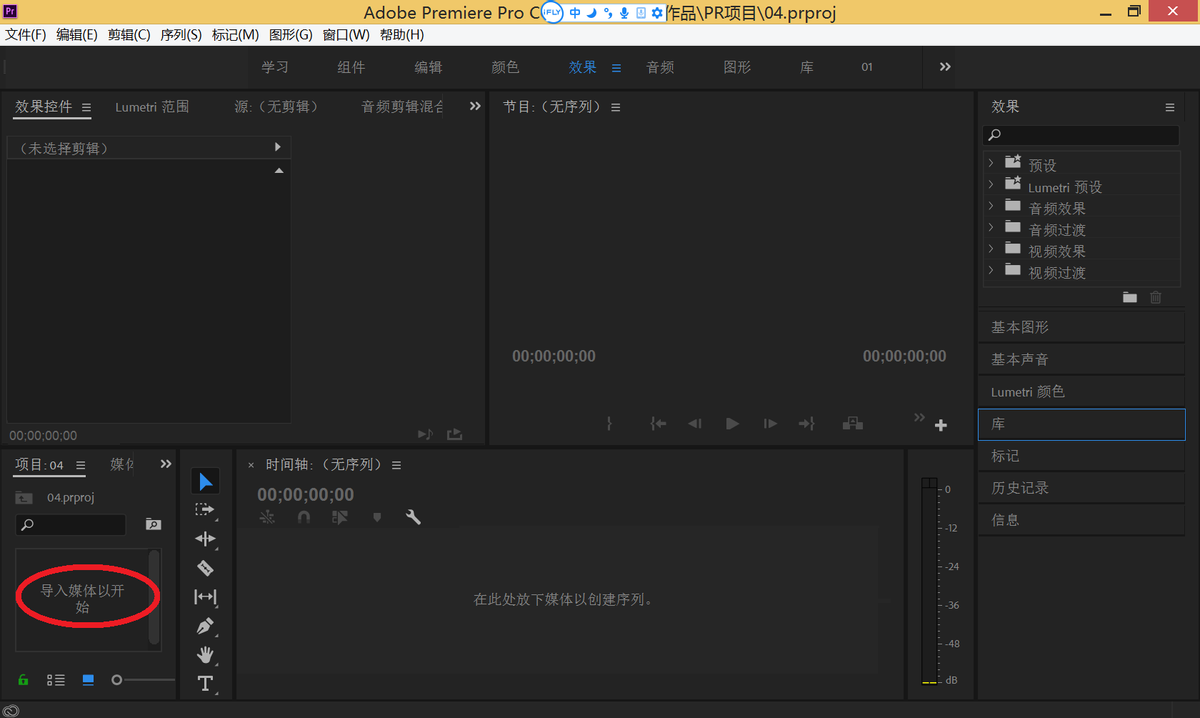
Task: Select the Razor tool
Action: (x=205, y=568)
